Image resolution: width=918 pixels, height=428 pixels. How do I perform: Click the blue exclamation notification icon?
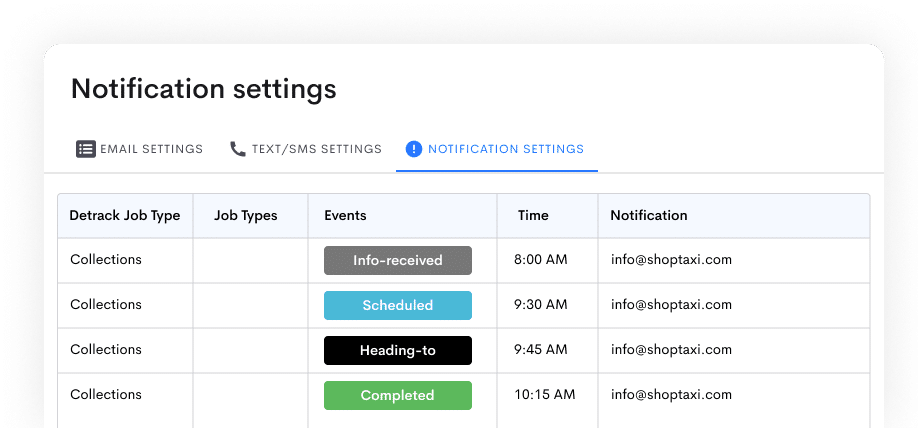[413, 149]
